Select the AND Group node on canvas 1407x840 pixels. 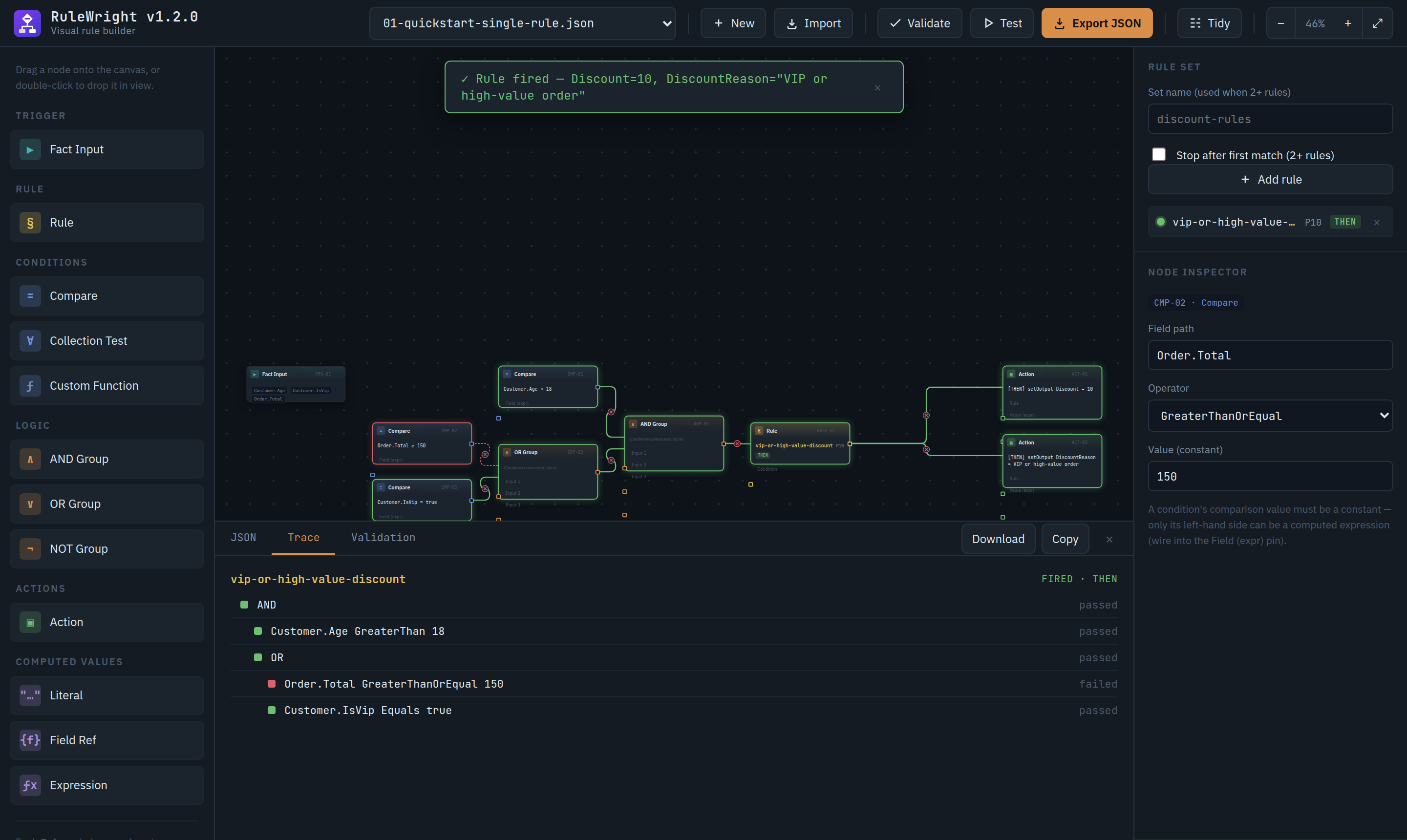674,444
